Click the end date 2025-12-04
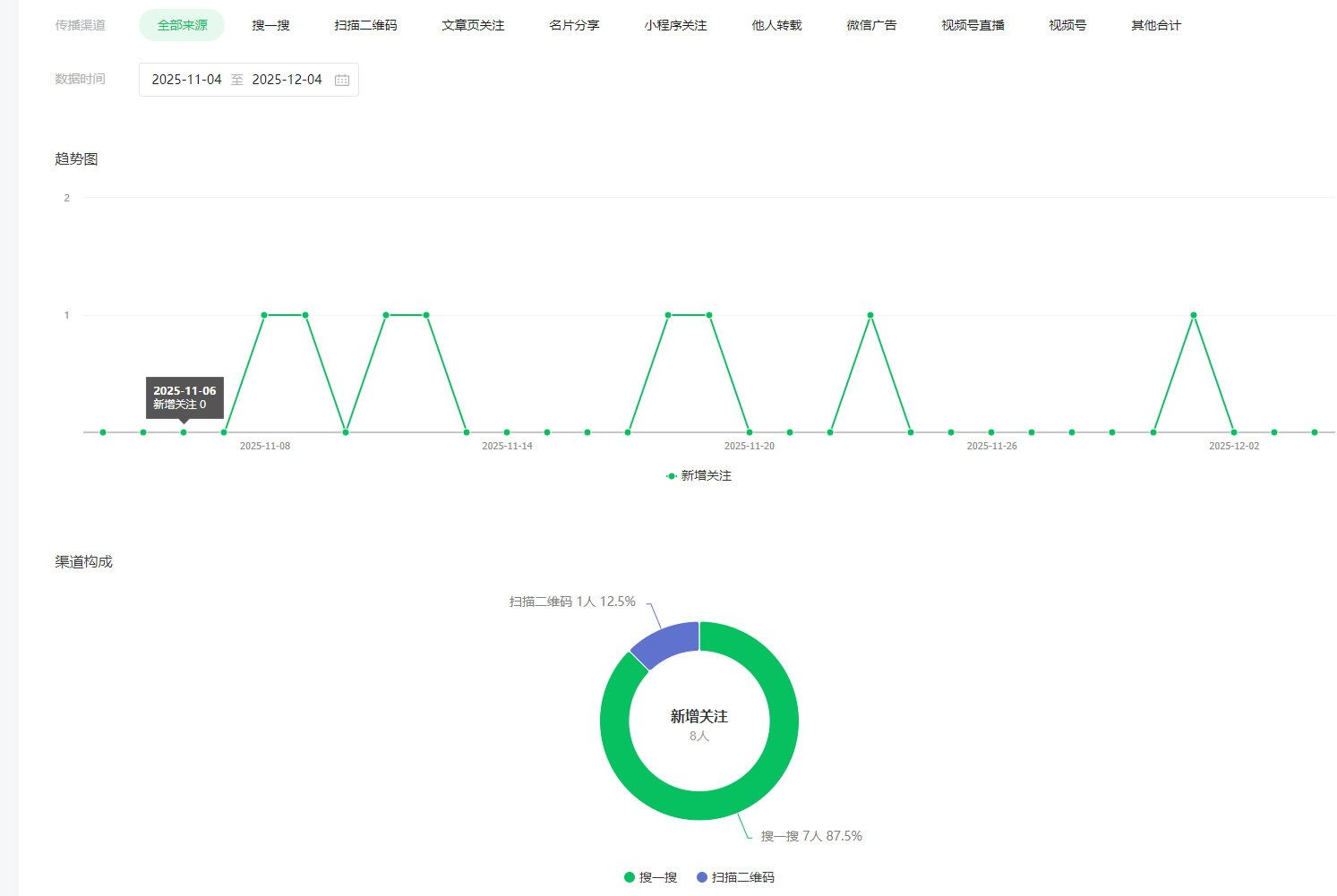Screen dimensions: 1337x896 click(287, 80)
